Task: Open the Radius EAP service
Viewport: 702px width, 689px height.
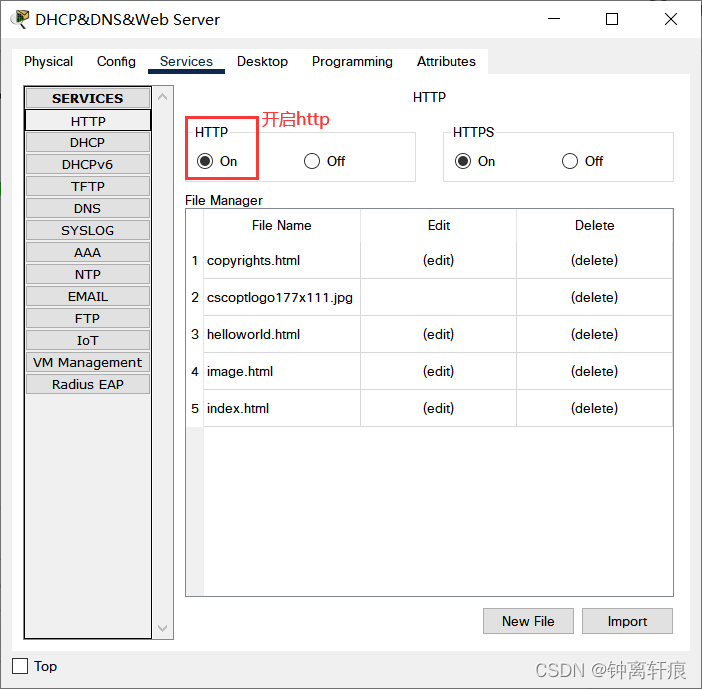Action: coord(88,384)
